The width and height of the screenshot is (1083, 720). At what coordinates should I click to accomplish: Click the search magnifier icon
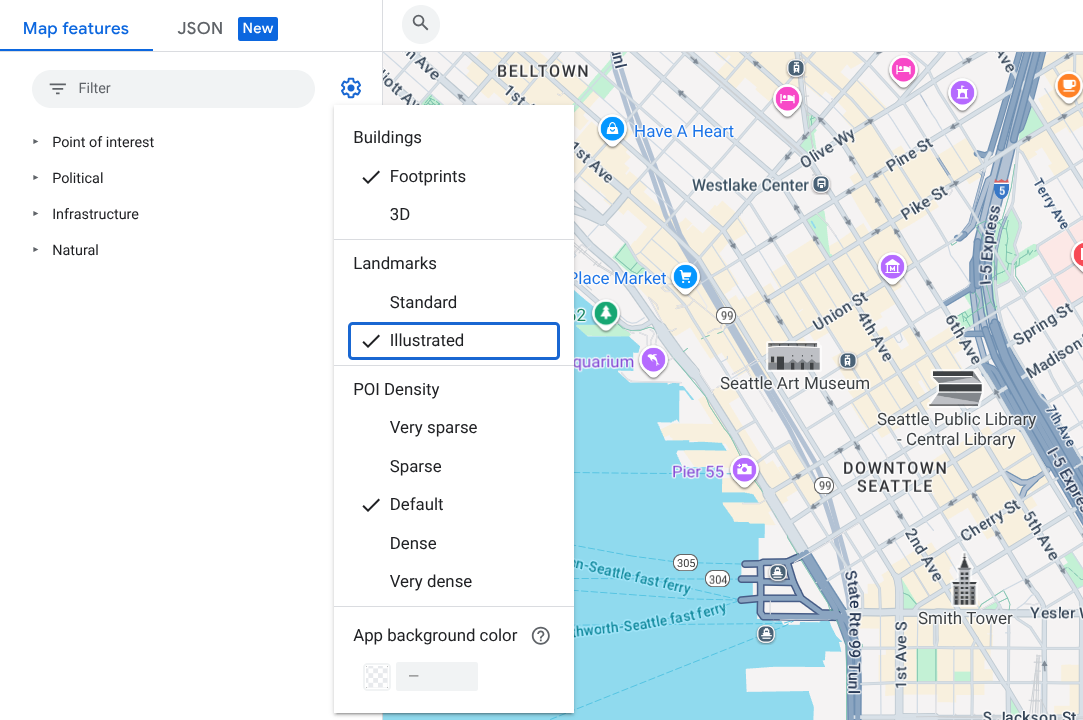[420, 24]
